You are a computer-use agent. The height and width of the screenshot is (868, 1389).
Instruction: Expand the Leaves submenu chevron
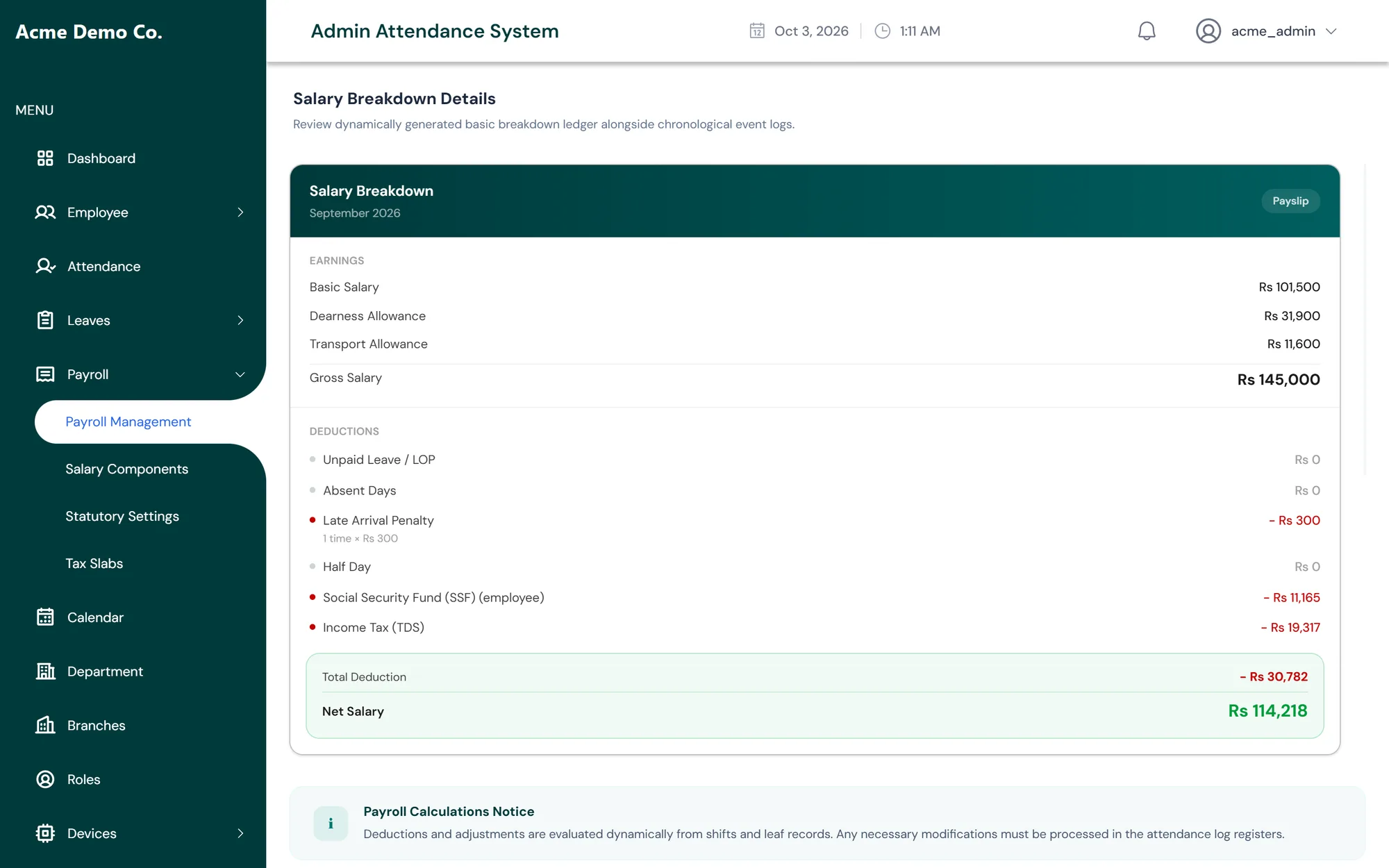pos(240,320)
